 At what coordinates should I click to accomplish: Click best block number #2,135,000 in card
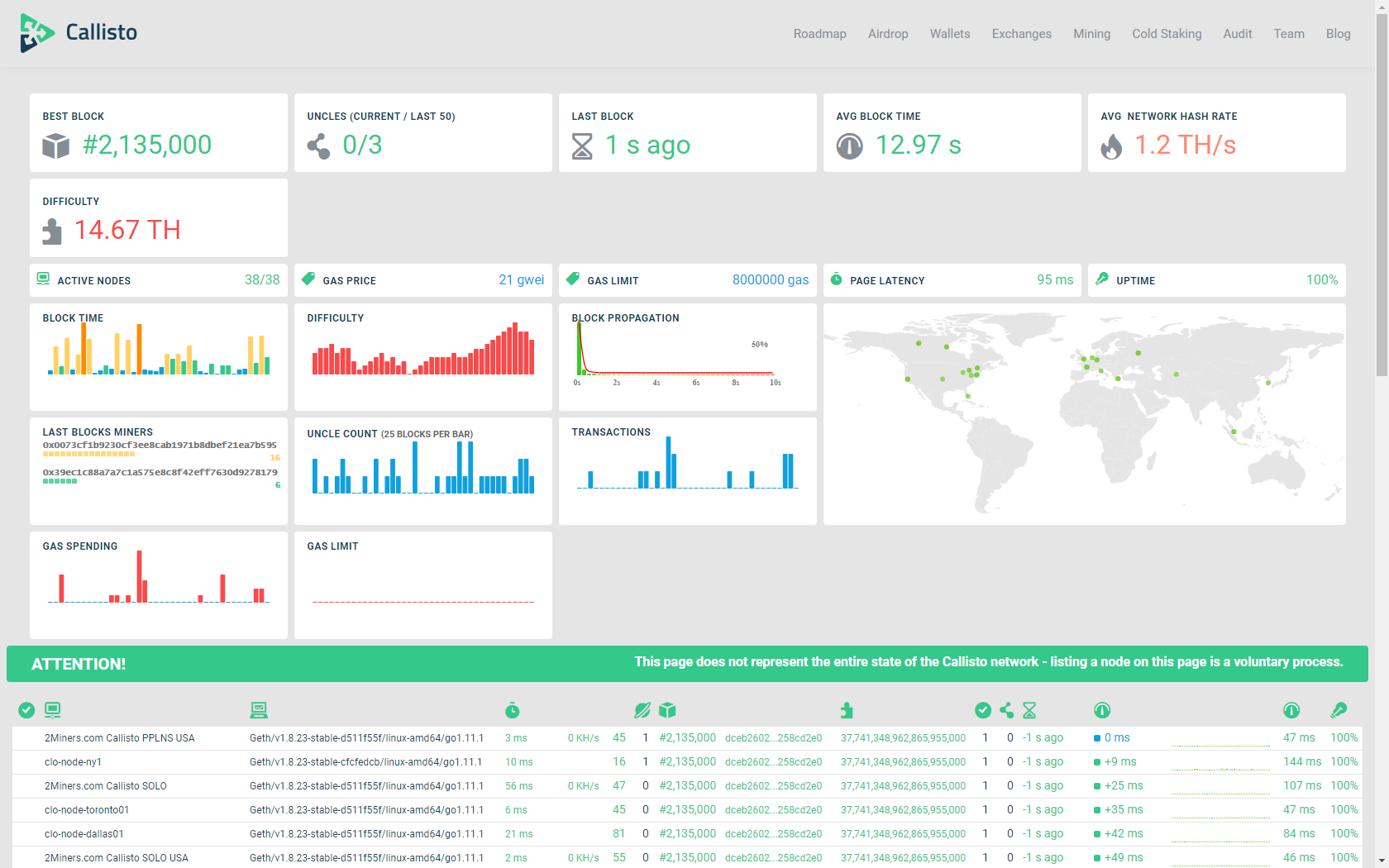(x=147, y=145)
